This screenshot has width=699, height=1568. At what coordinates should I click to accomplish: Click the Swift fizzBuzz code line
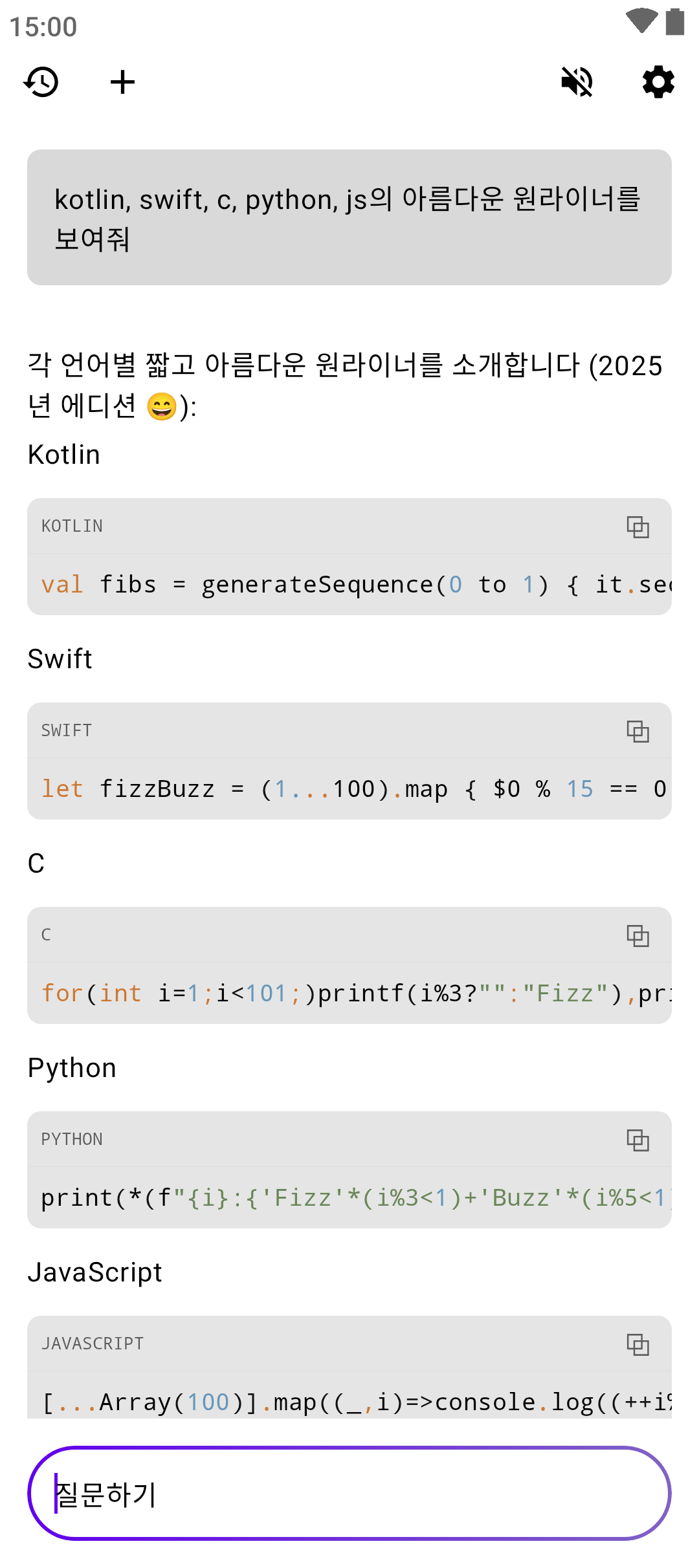349,789
